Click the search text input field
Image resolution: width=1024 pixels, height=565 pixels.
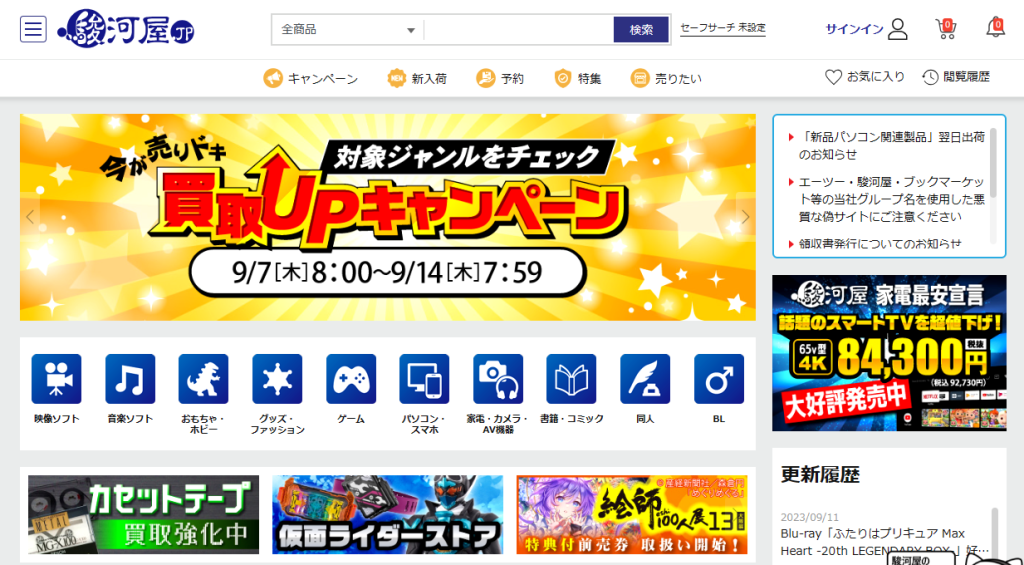coord(518,30)
